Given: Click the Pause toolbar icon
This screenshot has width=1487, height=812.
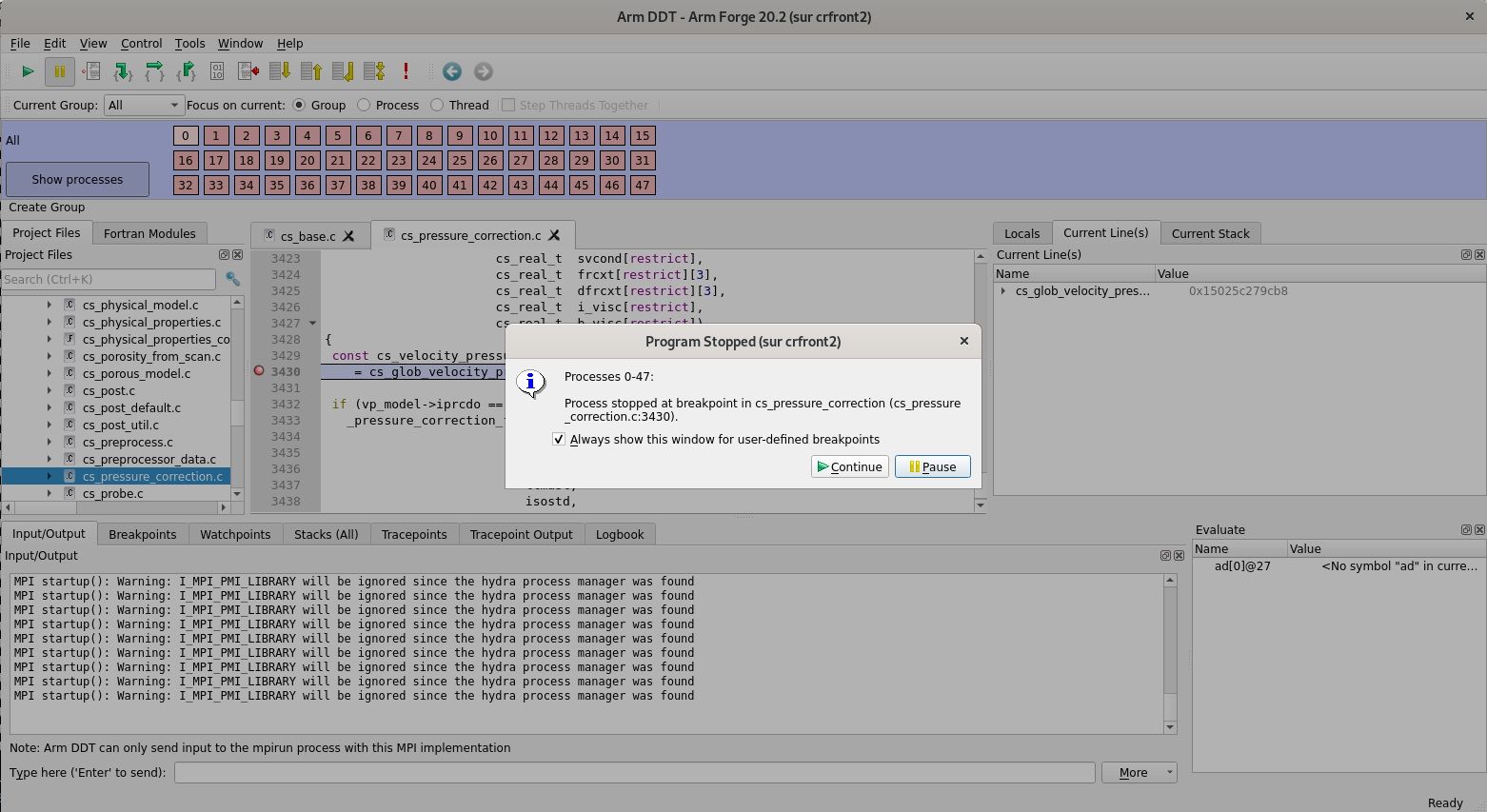Looking at the screenshot, I should pyautogui.click(x=59, y=71).
